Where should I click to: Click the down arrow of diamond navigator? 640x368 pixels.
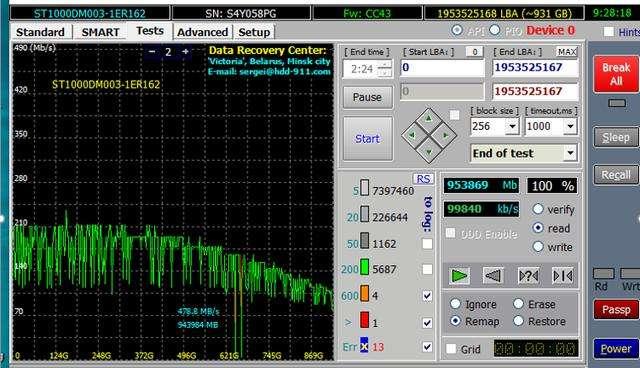pyautogui.click(x=428, y=151)
